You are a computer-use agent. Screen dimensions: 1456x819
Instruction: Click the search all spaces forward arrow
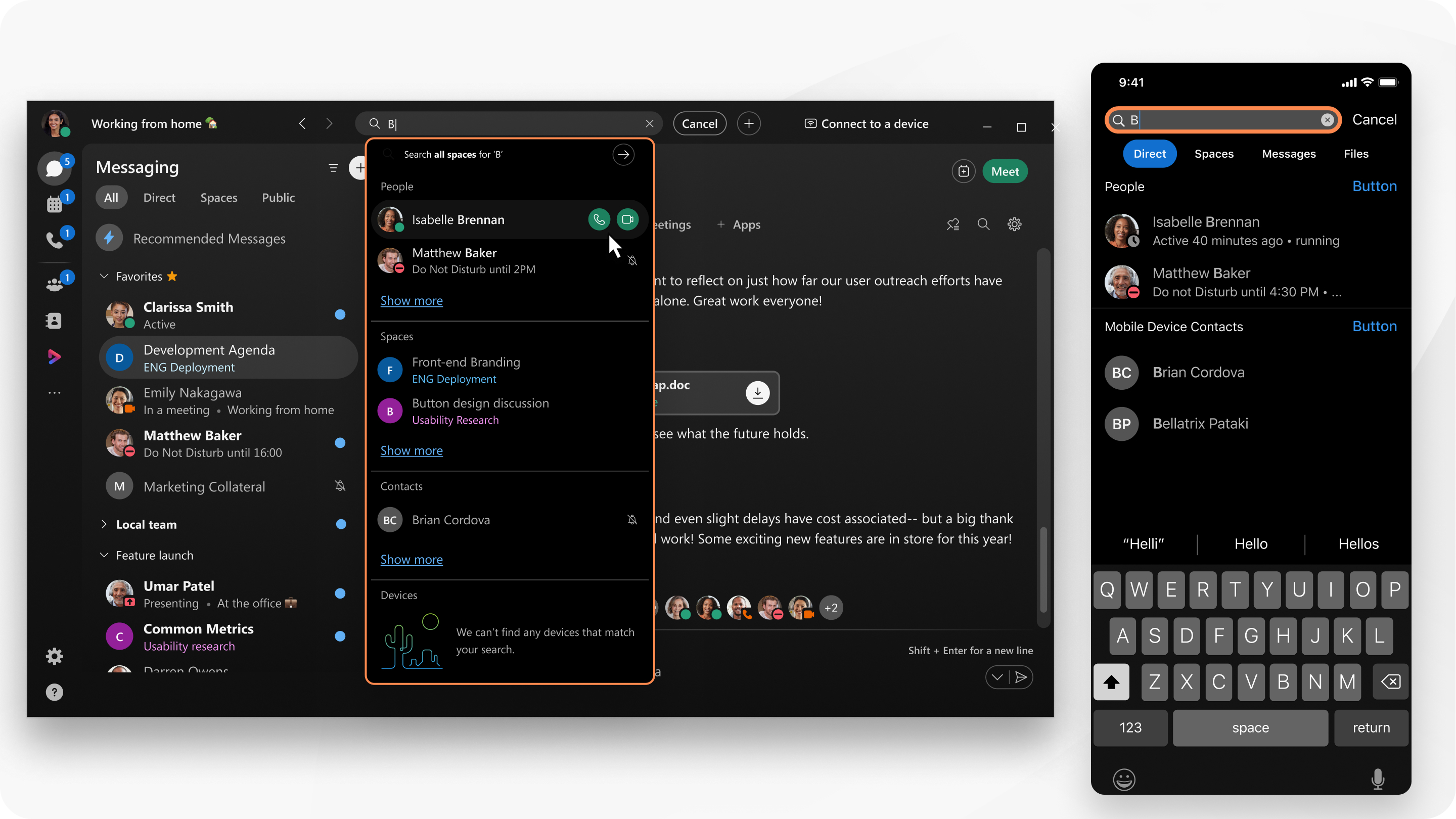(624, 154)
